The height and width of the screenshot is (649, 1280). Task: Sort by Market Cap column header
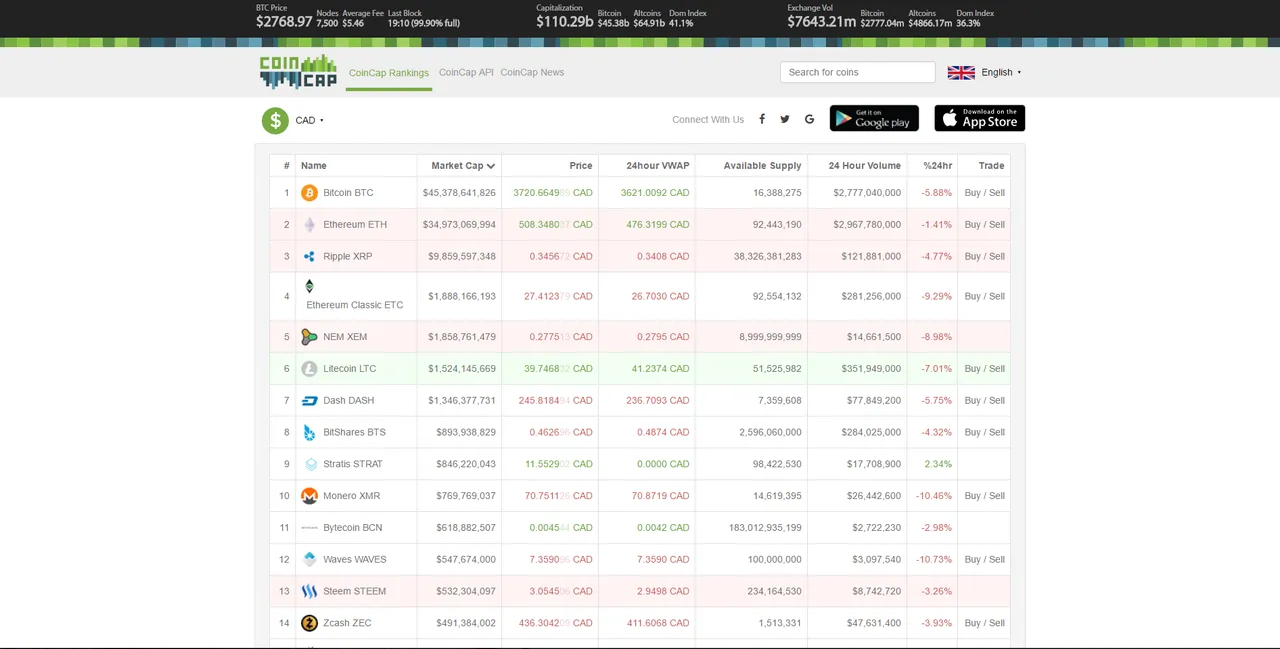tap(463, 166)
